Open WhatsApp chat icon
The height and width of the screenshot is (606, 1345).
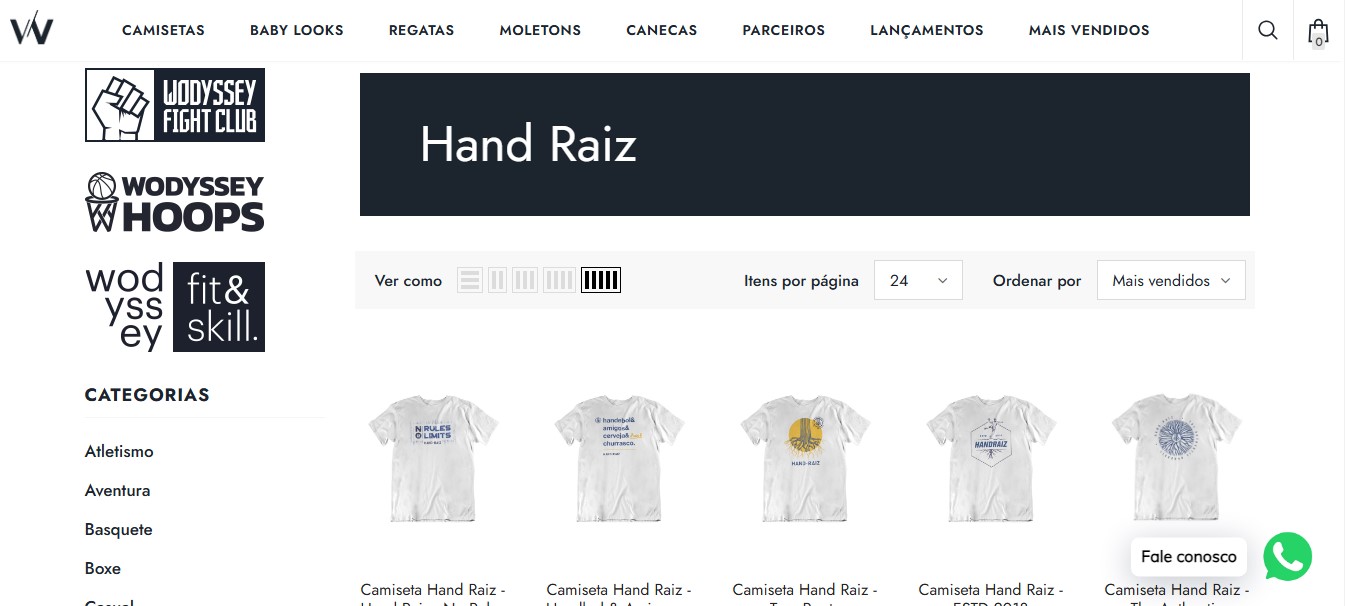click(x=1288, y=557)
